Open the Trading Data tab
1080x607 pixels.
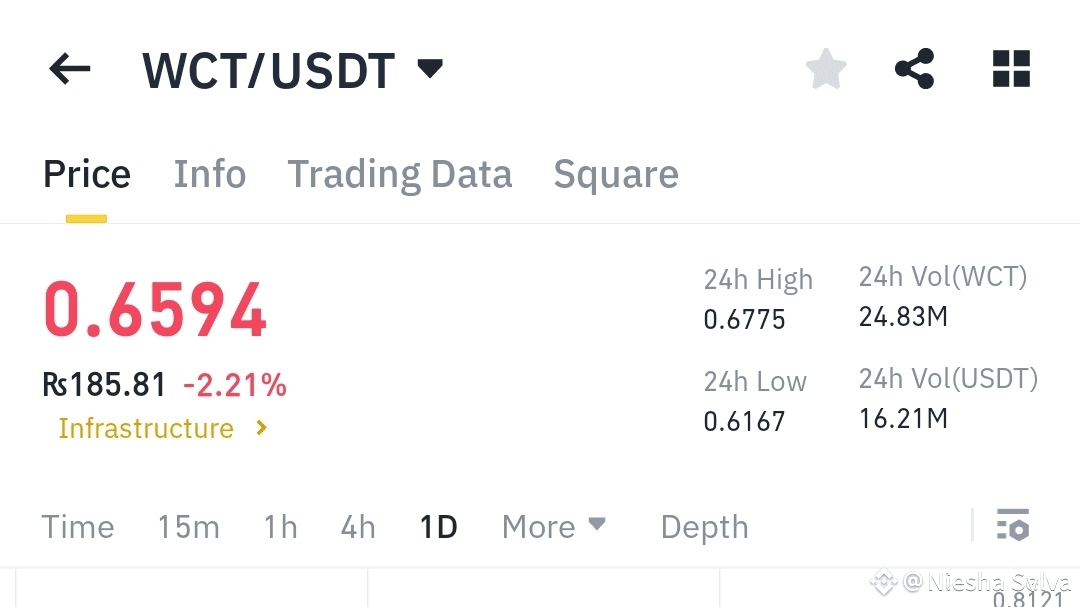click(400, 175)
